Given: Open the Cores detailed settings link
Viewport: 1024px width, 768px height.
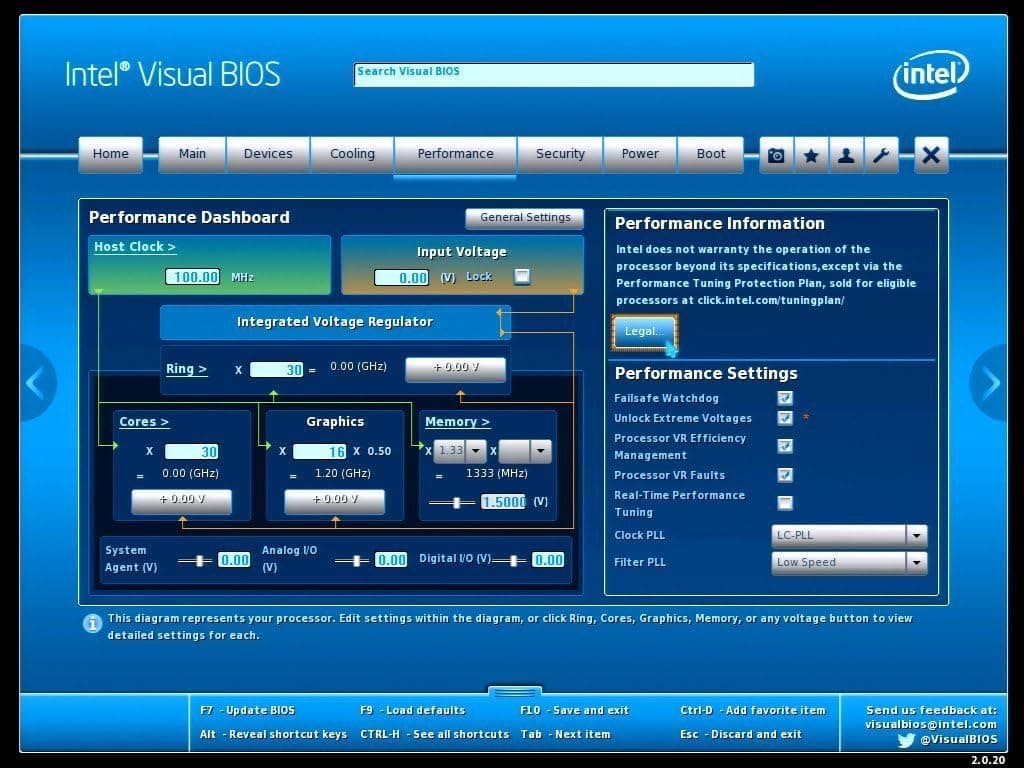Looking at the screenshot, I should (x=144, y=422).
